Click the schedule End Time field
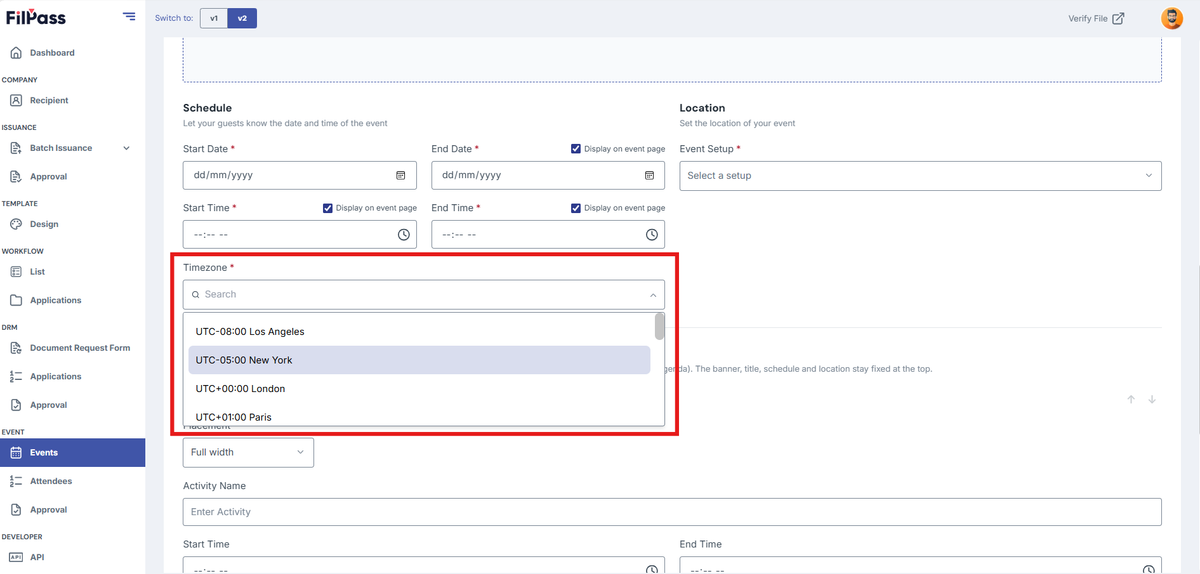The width and height of the screenshot is (1200, 574). (x=548, y=234)
